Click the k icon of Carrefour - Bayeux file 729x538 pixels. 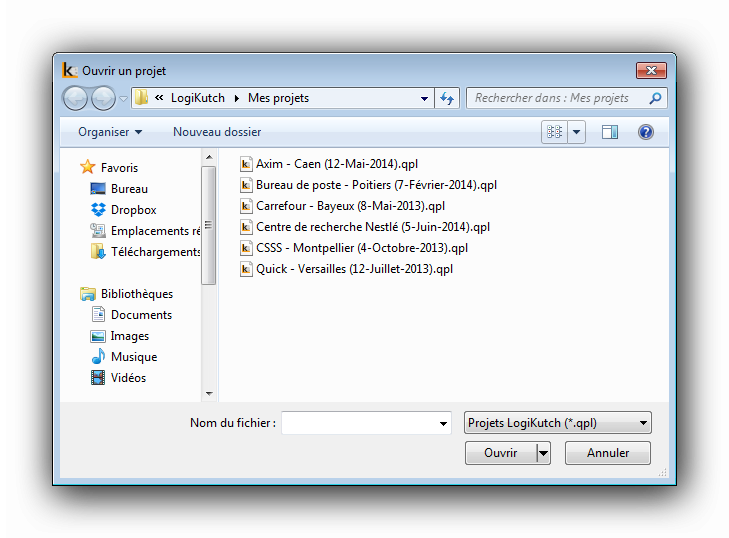pos(245,206)
